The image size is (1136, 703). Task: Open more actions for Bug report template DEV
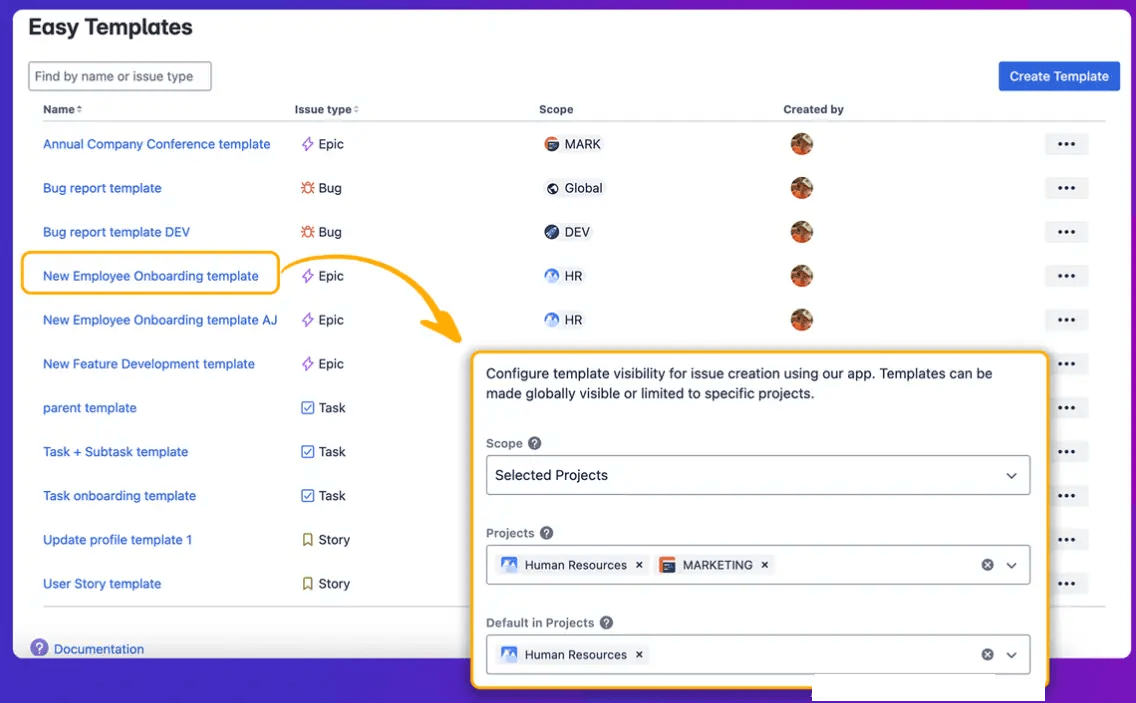pos(1066,232)
